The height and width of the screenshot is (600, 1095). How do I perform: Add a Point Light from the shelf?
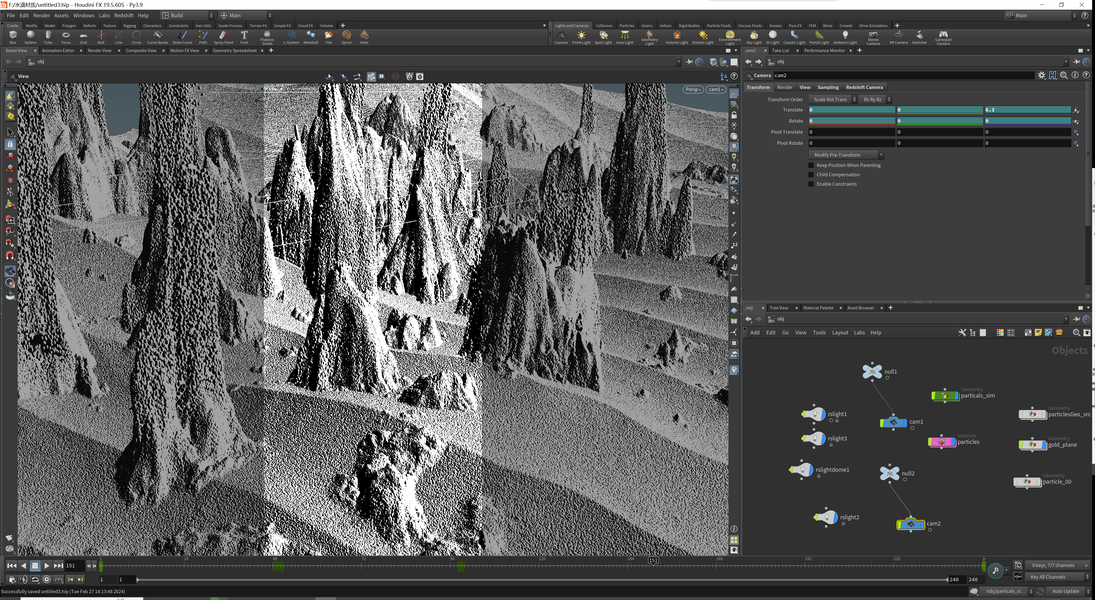tap(581, 37)
